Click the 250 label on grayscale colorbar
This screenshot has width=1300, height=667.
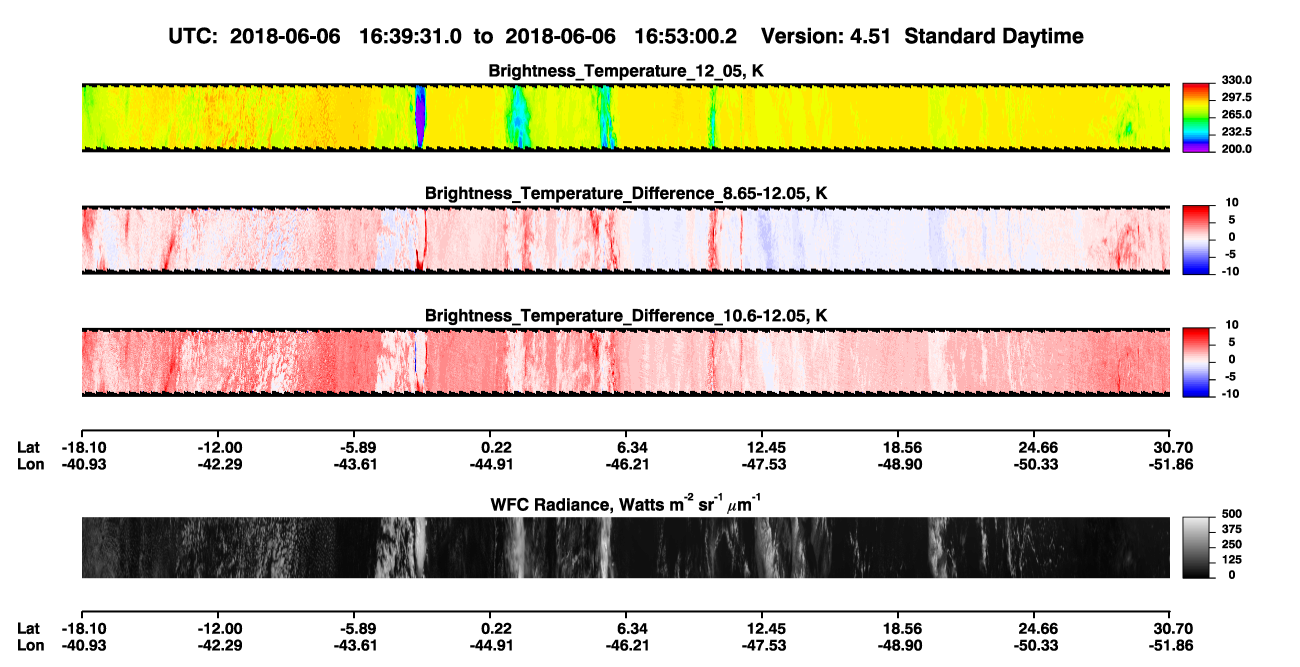tap(1231, 544)
